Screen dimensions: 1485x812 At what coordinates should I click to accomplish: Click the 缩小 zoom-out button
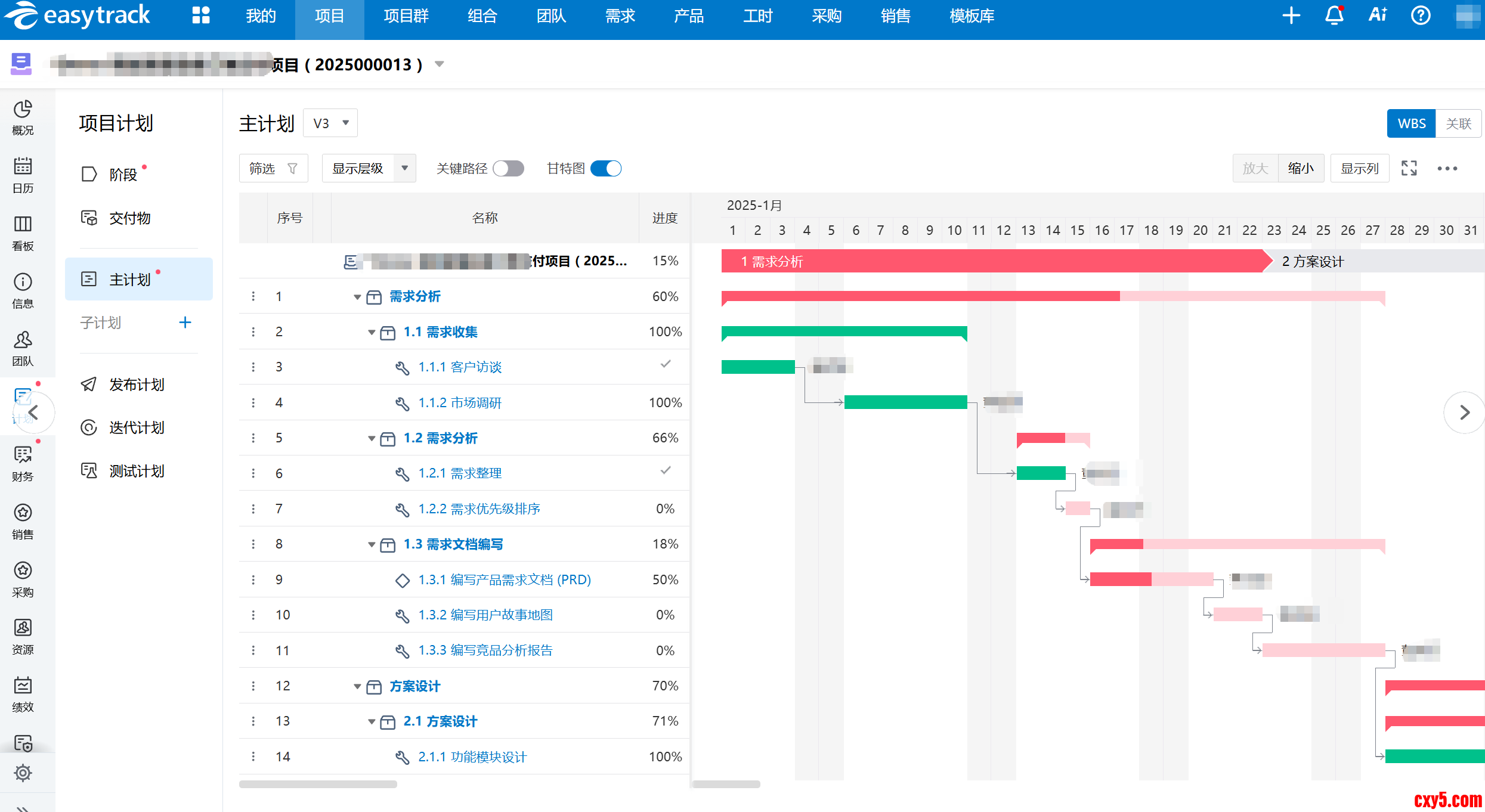click(x=1300, y=168)
